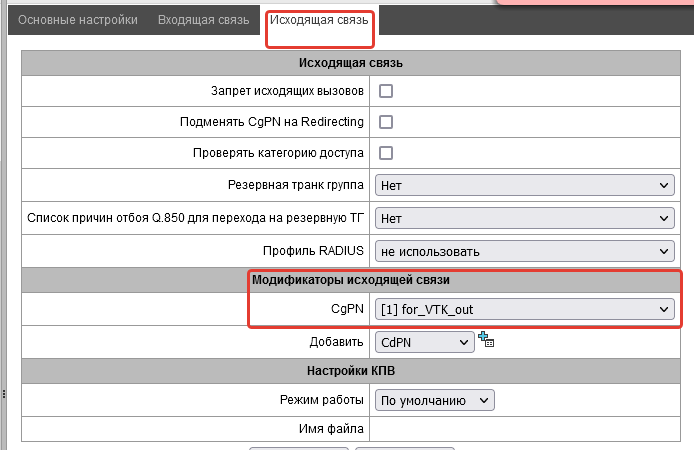This screenshot has height=450, width=694.
Task: Open the Режим работы dropdown
Action: 434,400
